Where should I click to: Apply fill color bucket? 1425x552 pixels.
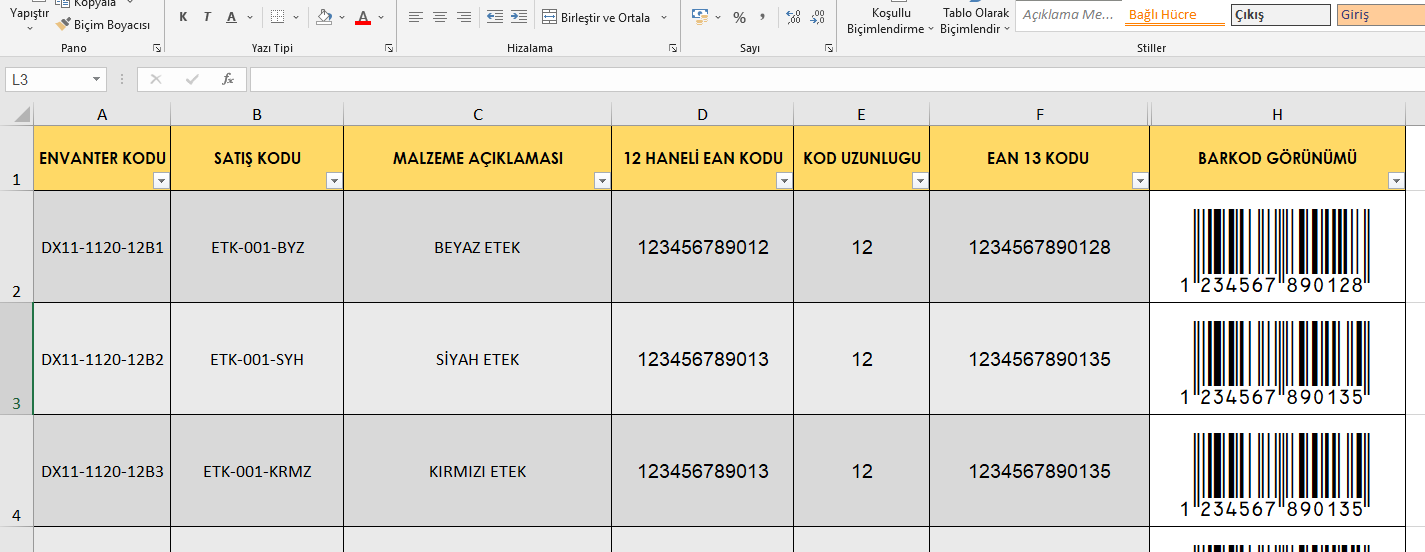coord(324,17)
